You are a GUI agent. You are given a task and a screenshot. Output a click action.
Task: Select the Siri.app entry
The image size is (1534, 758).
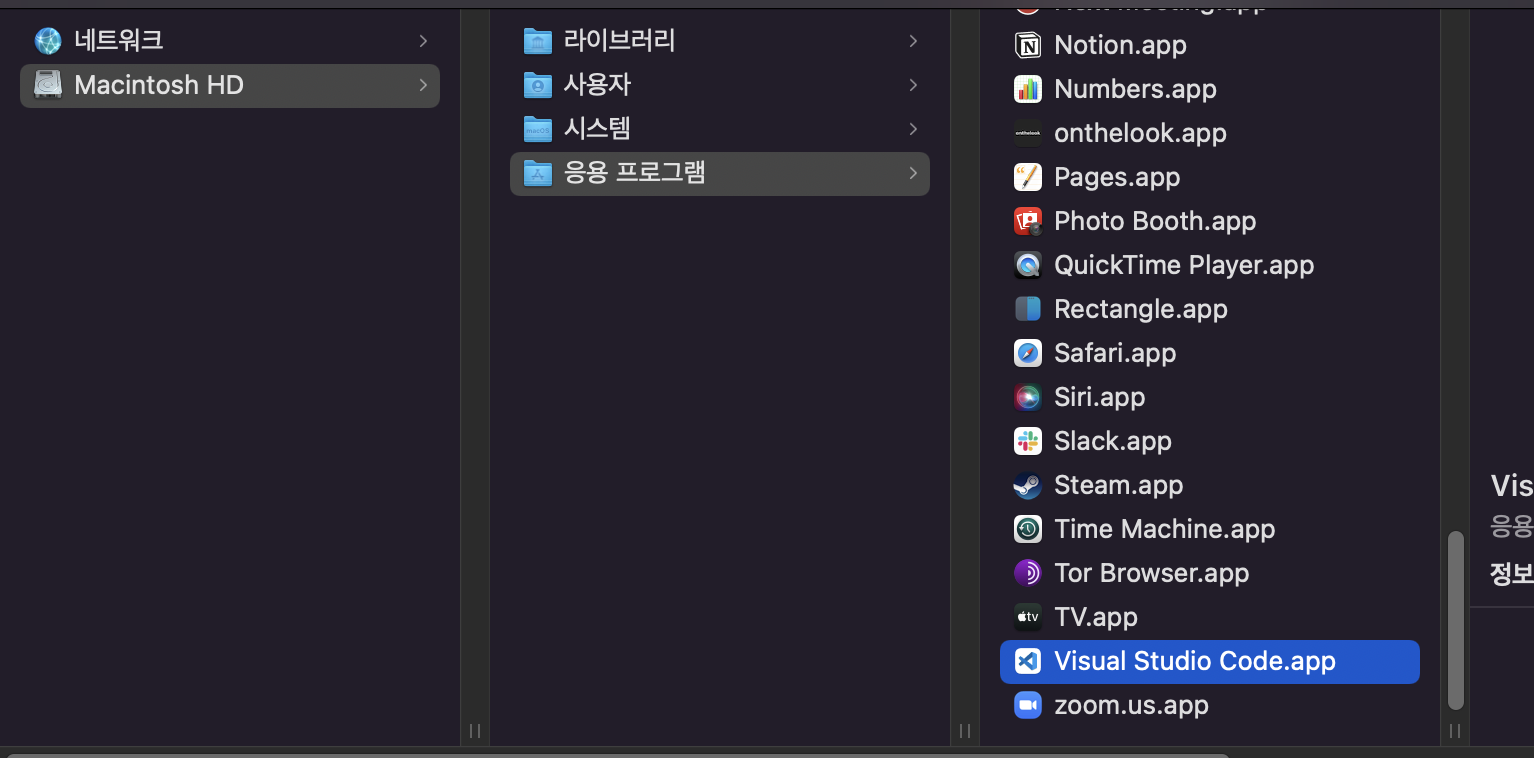coord(1099,397)
